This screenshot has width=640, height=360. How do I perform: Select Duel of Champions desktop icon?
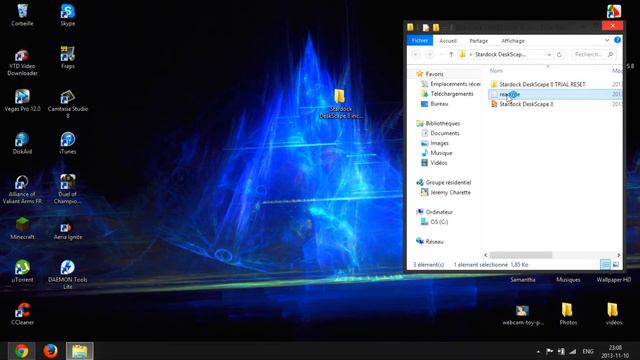[68, 189]
